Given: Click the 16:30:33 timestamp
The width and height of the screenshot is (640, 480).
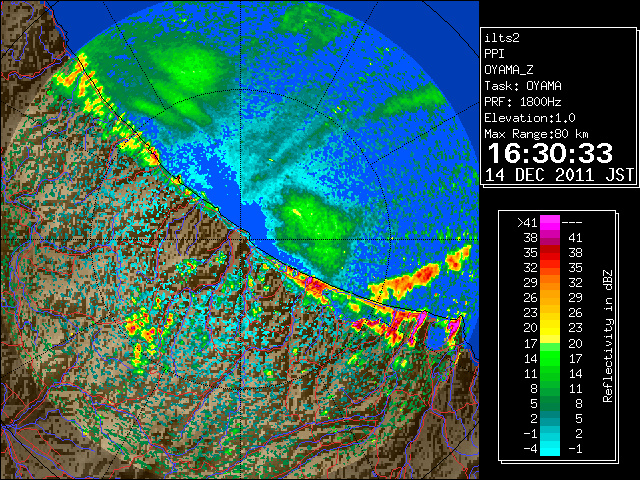Looking at the screenshot, I should click(x=550, y=153).
